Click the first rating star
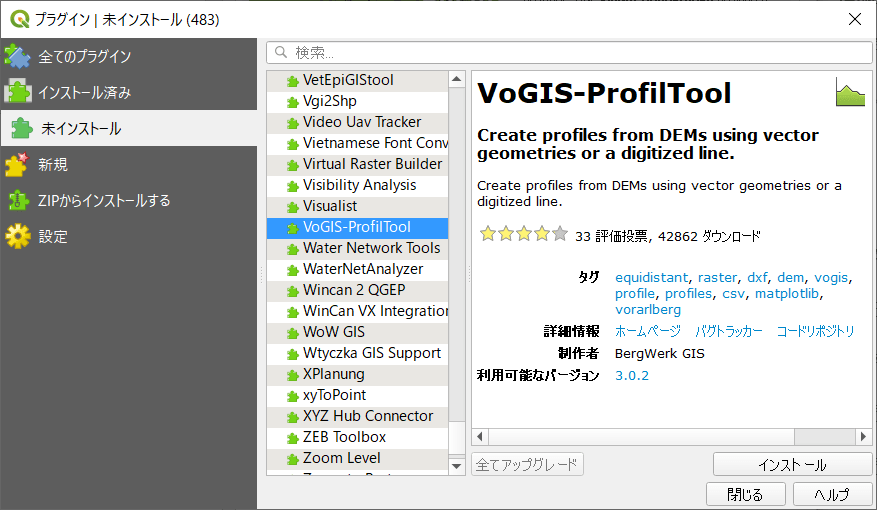Screen dimensions: 877x510 [x=488, y=234]
